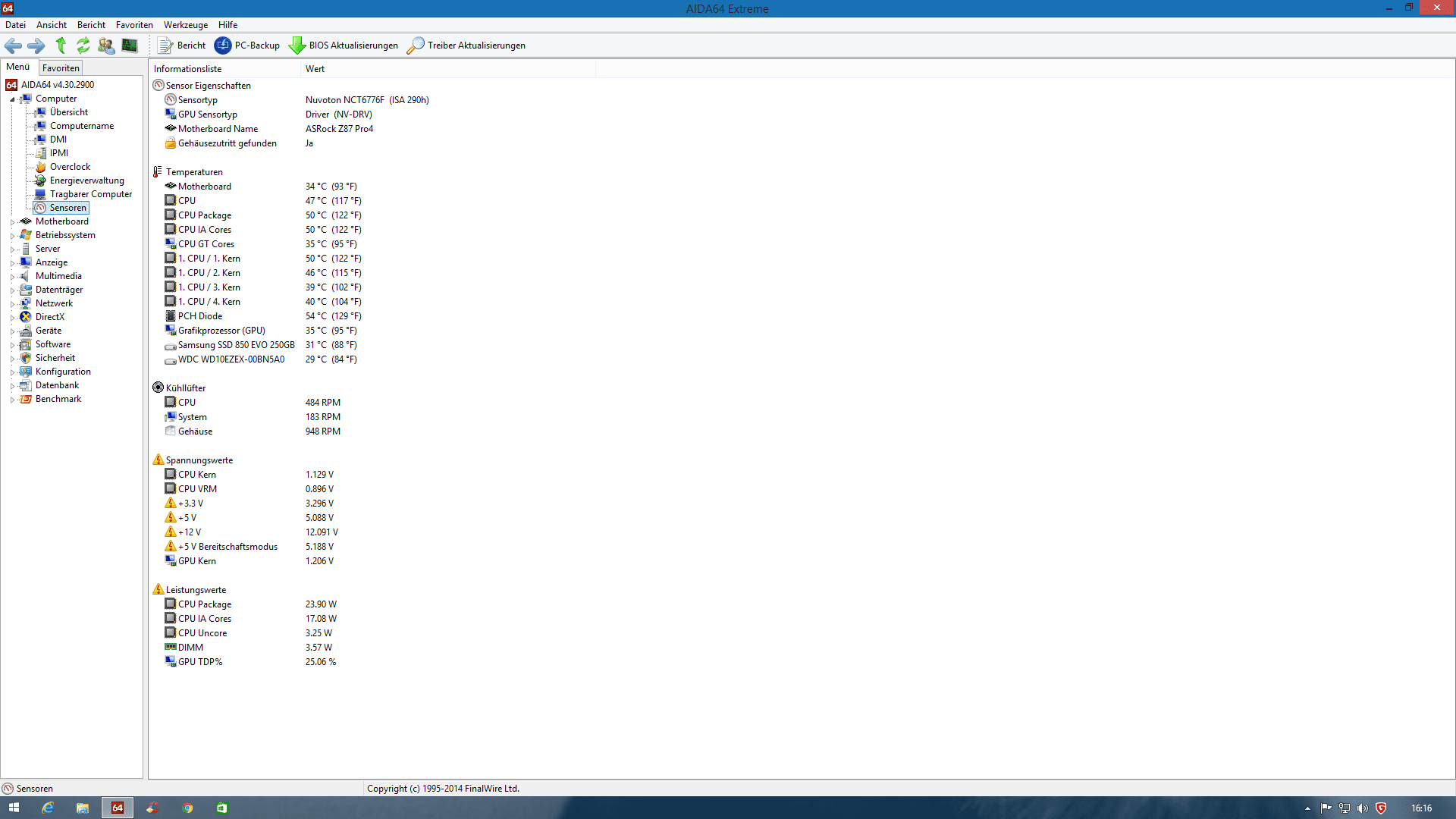Click the Informationsliste column header
The width and height of the screenshot is (1456, 819).
(x=225, y=69)
